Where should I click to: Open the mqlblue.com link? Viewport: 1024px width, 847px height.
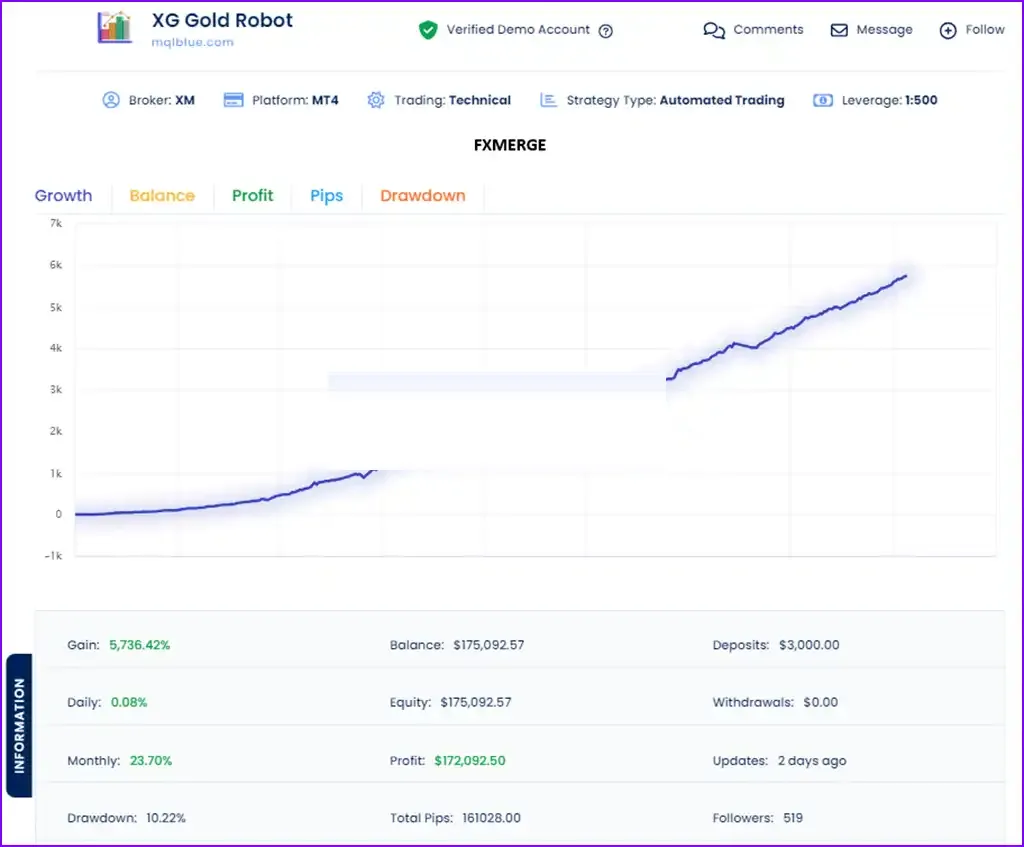click(x=192, y=42)
